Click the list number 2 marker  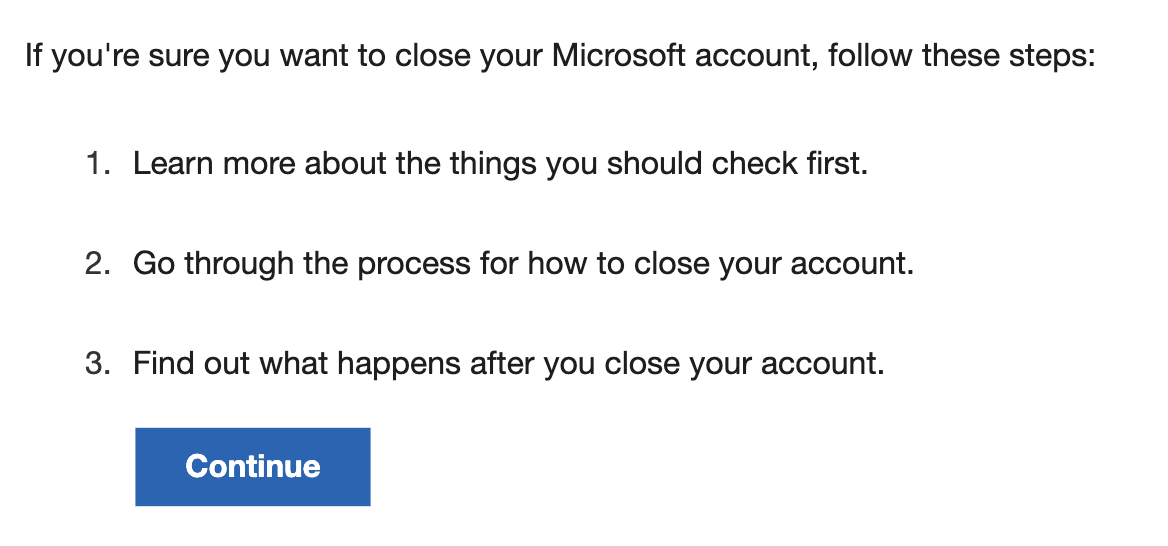[x=98, y=264]
